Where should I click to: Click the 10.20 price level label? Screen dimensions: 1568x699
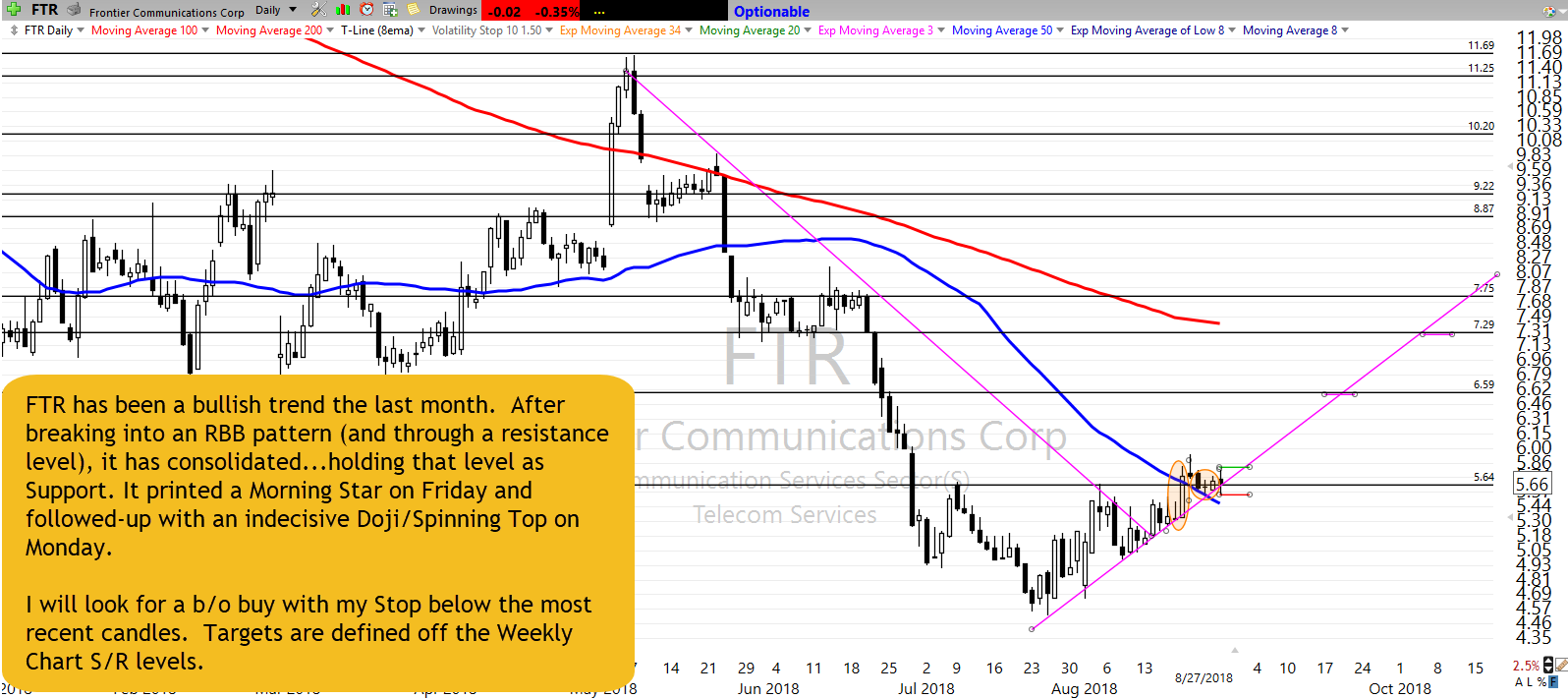point(1481,126)
